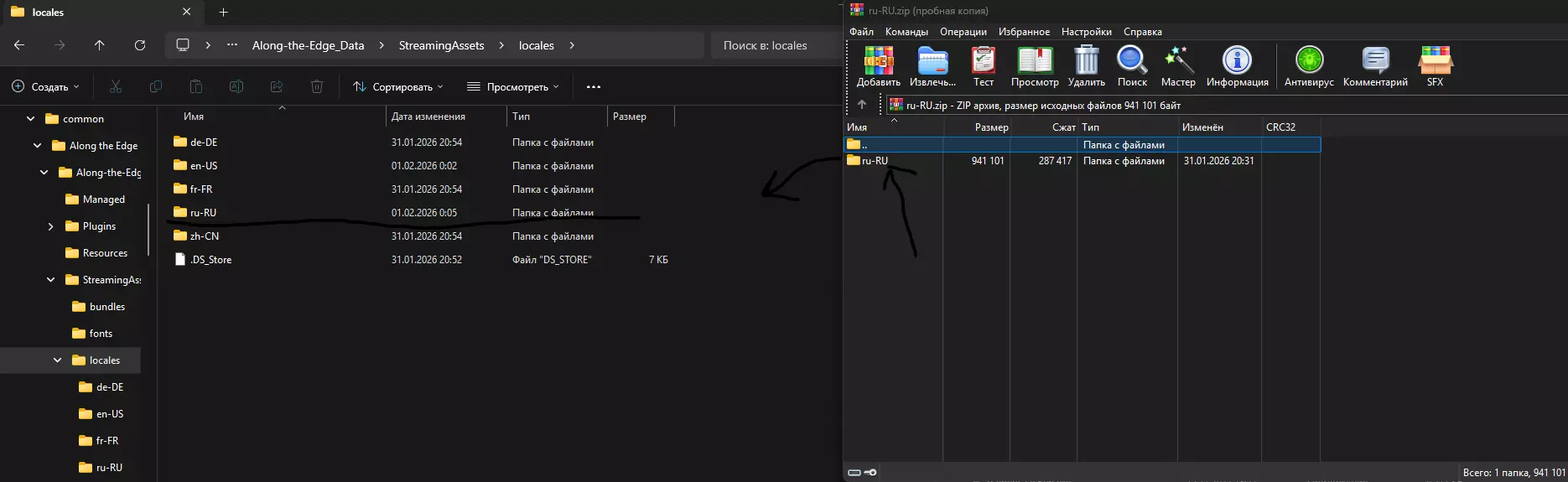Click the WinRAR archive path field

1226,105
